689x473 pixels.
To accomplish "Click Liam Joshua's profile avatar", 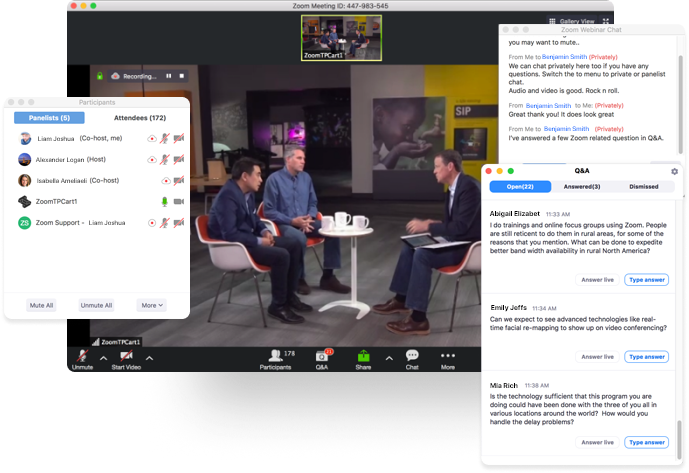I will point(25,138).
